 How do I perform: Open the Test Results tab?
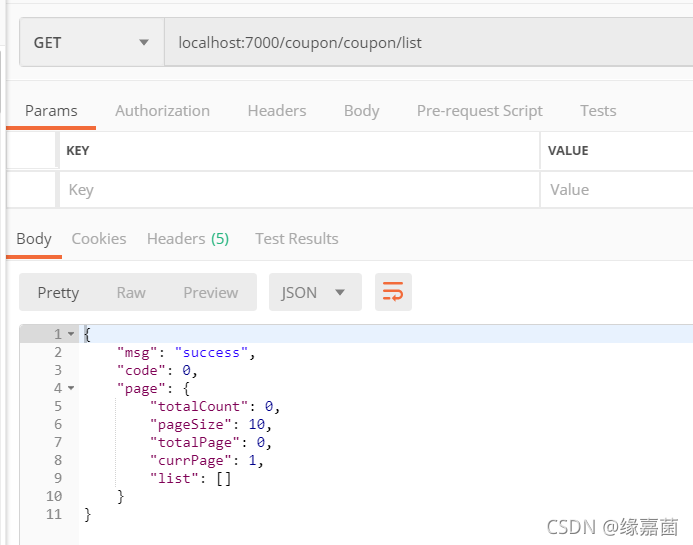(x=297, y=239)
